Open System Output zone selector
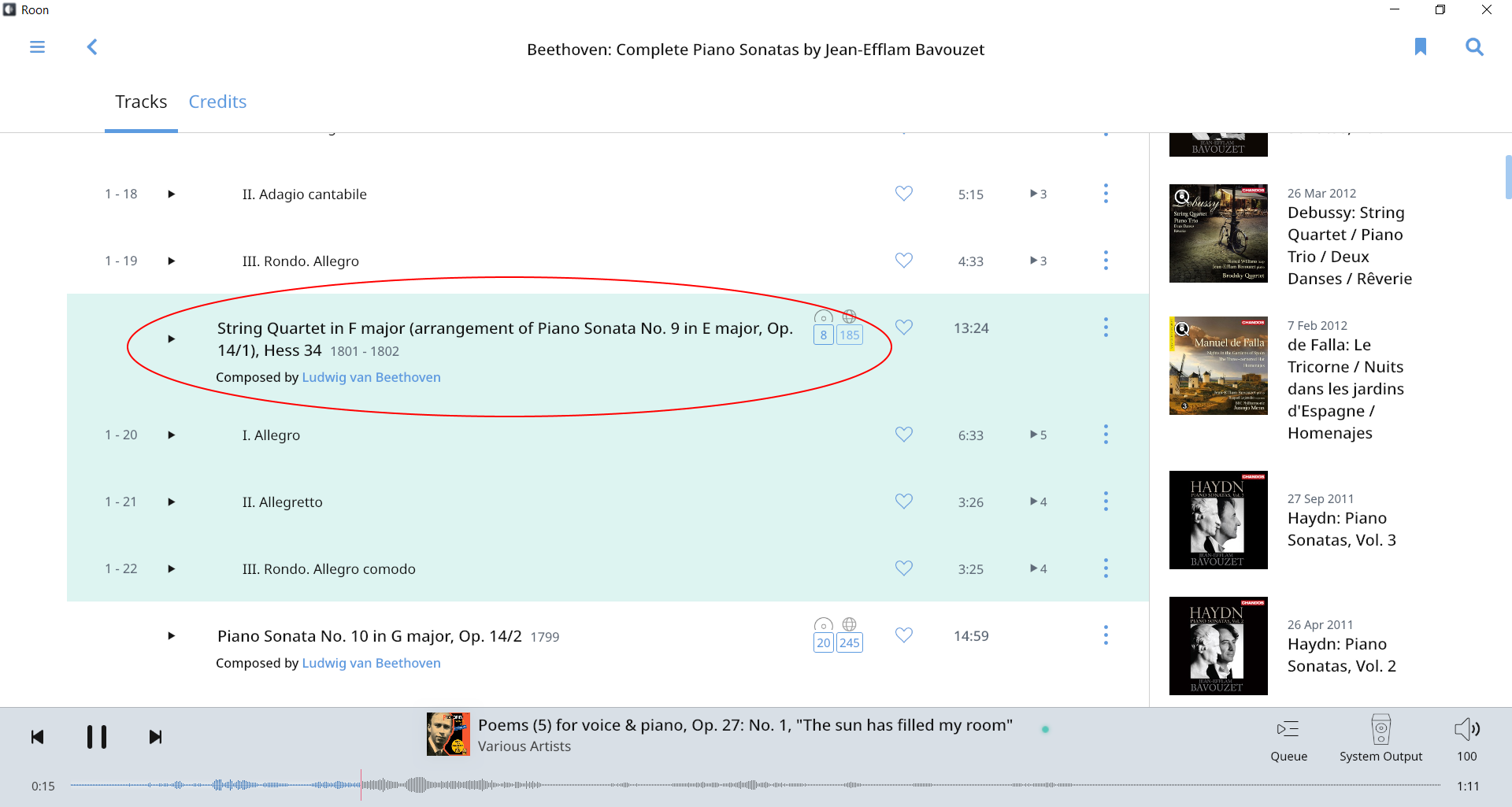This screenshot has height=807, width=1512. pos(1380,739)
